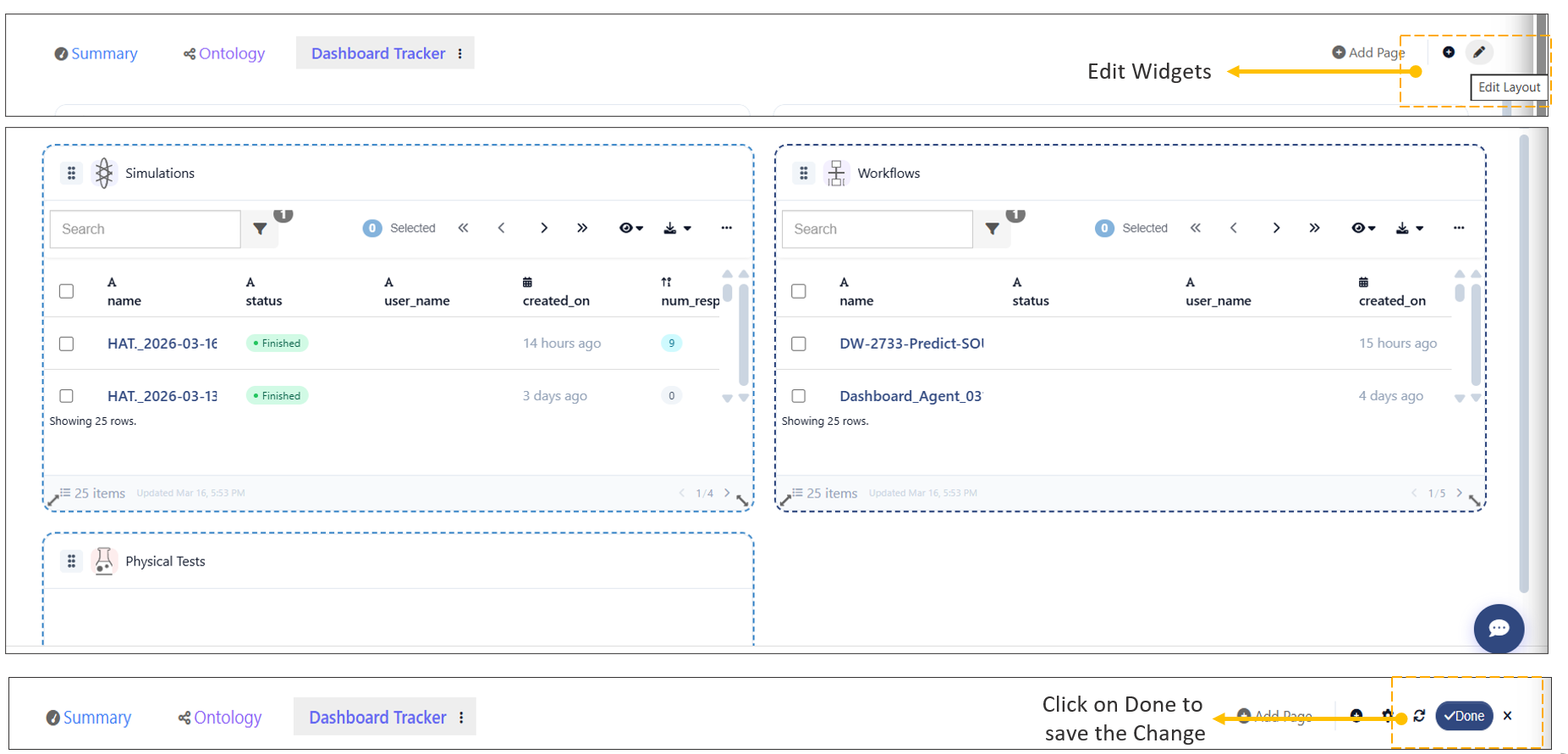The height and width of the screenshot is (754, 1568).
Task: Expand the download dropdown in Workflows widget
Action: 1409,228
